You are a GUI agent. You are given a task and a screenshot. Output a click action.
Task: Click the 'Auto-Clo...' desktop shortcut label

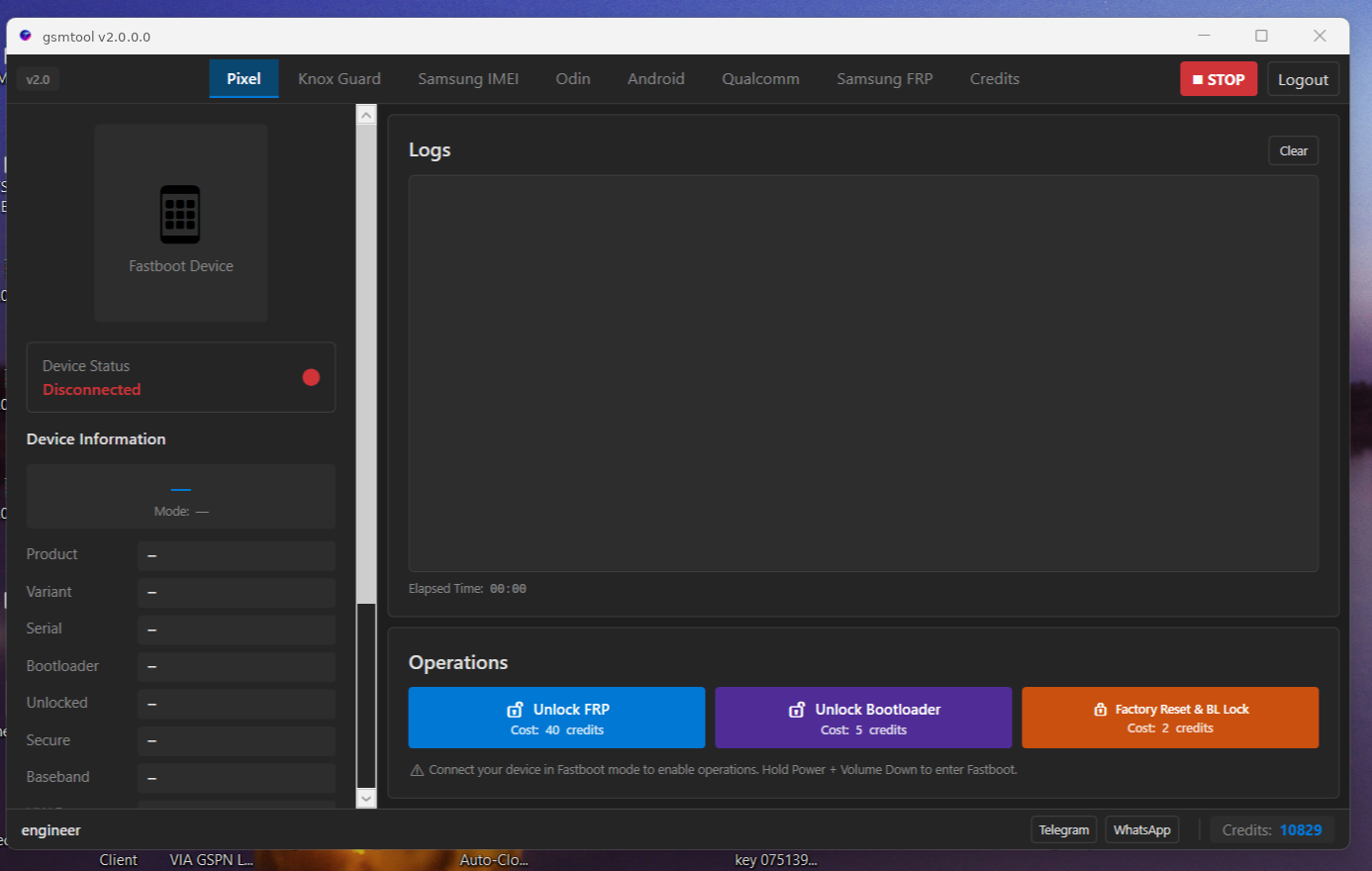click(x=494, y=860)
